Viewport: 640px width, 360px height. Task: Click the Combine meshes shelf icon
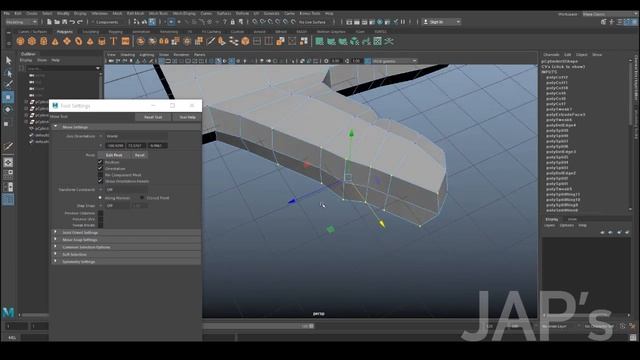[x=140, y=41]
